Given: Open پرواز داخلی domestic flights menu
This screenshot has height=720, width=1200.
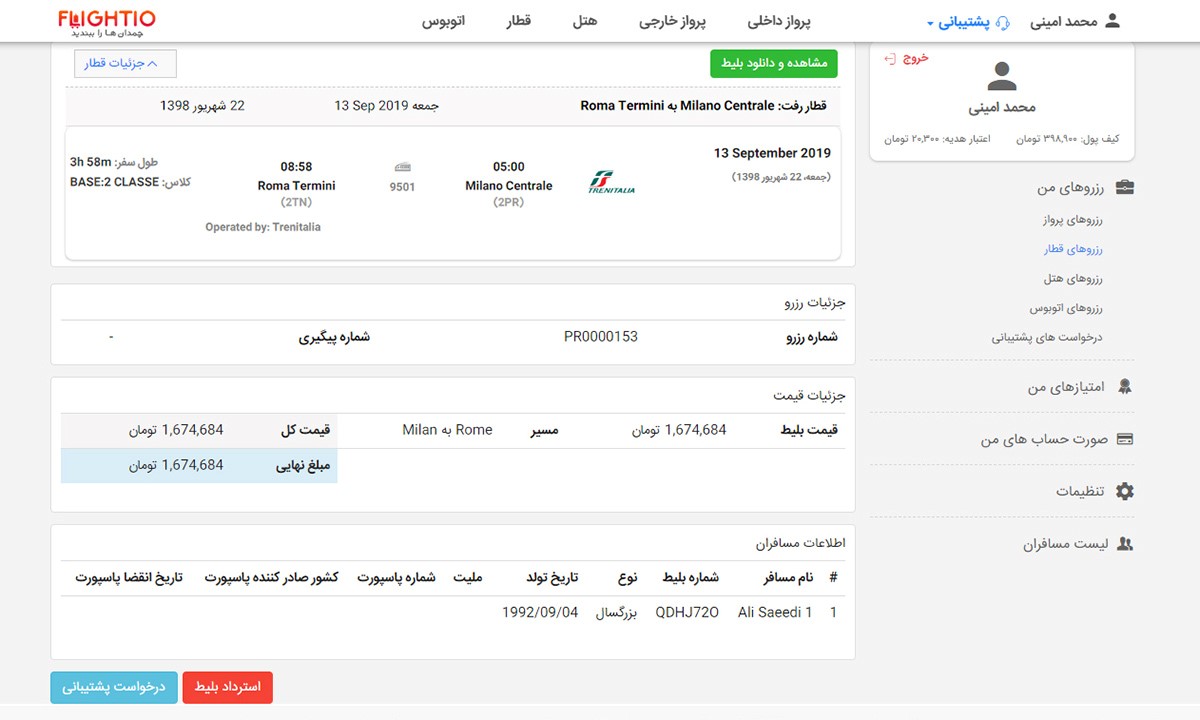Looking at the screenshot, I should [779, 21].
